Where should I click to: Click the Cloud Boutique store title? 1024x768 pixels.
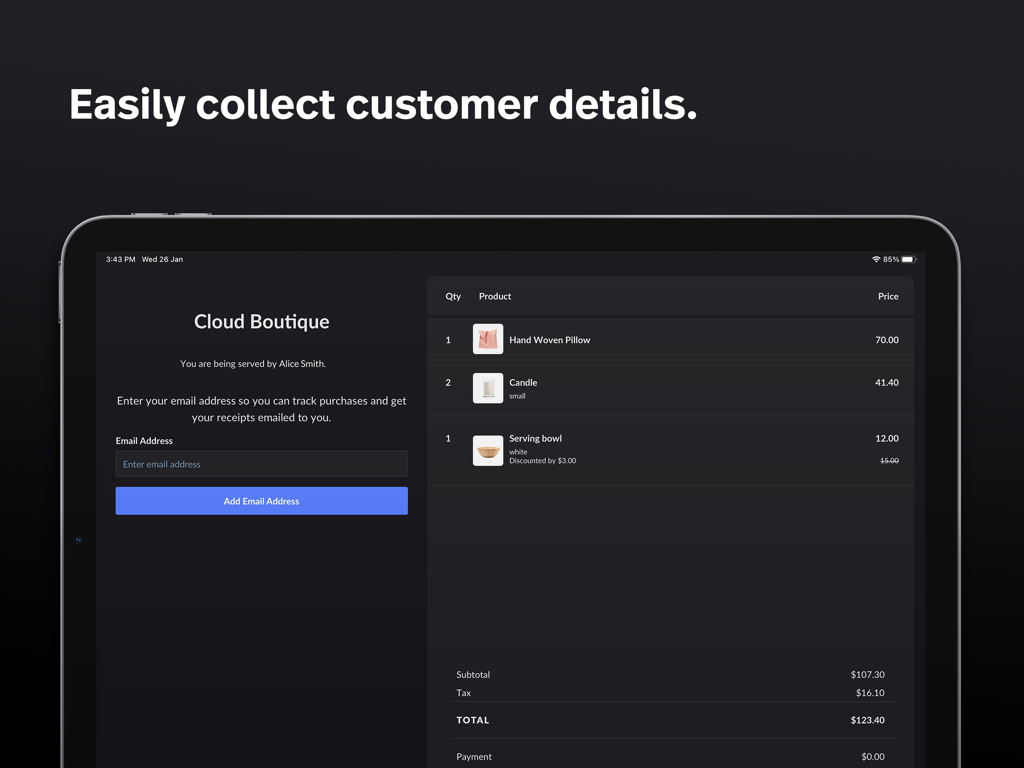[x=261, y=321]
